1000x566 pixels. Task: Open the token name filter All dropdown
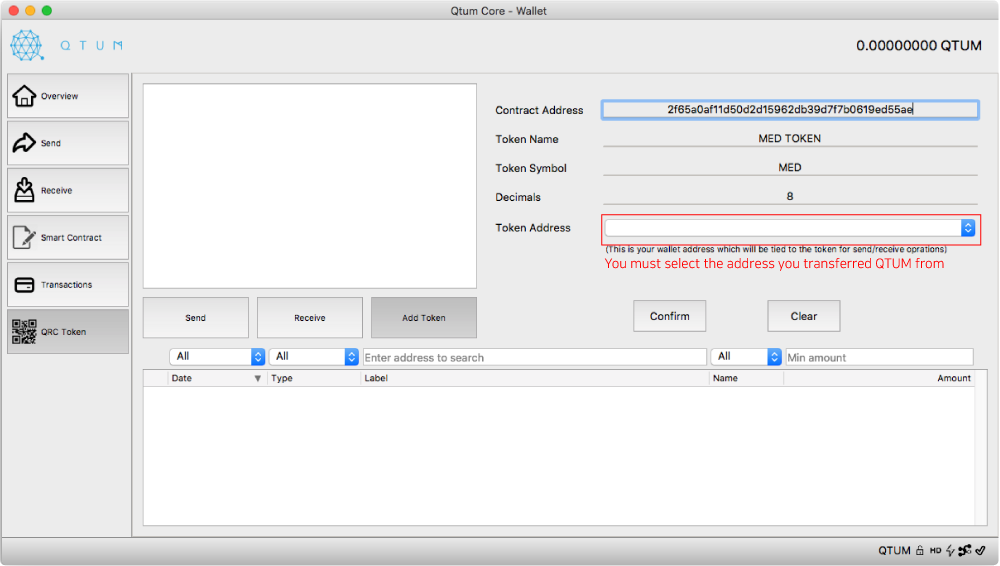coord(746,357)
